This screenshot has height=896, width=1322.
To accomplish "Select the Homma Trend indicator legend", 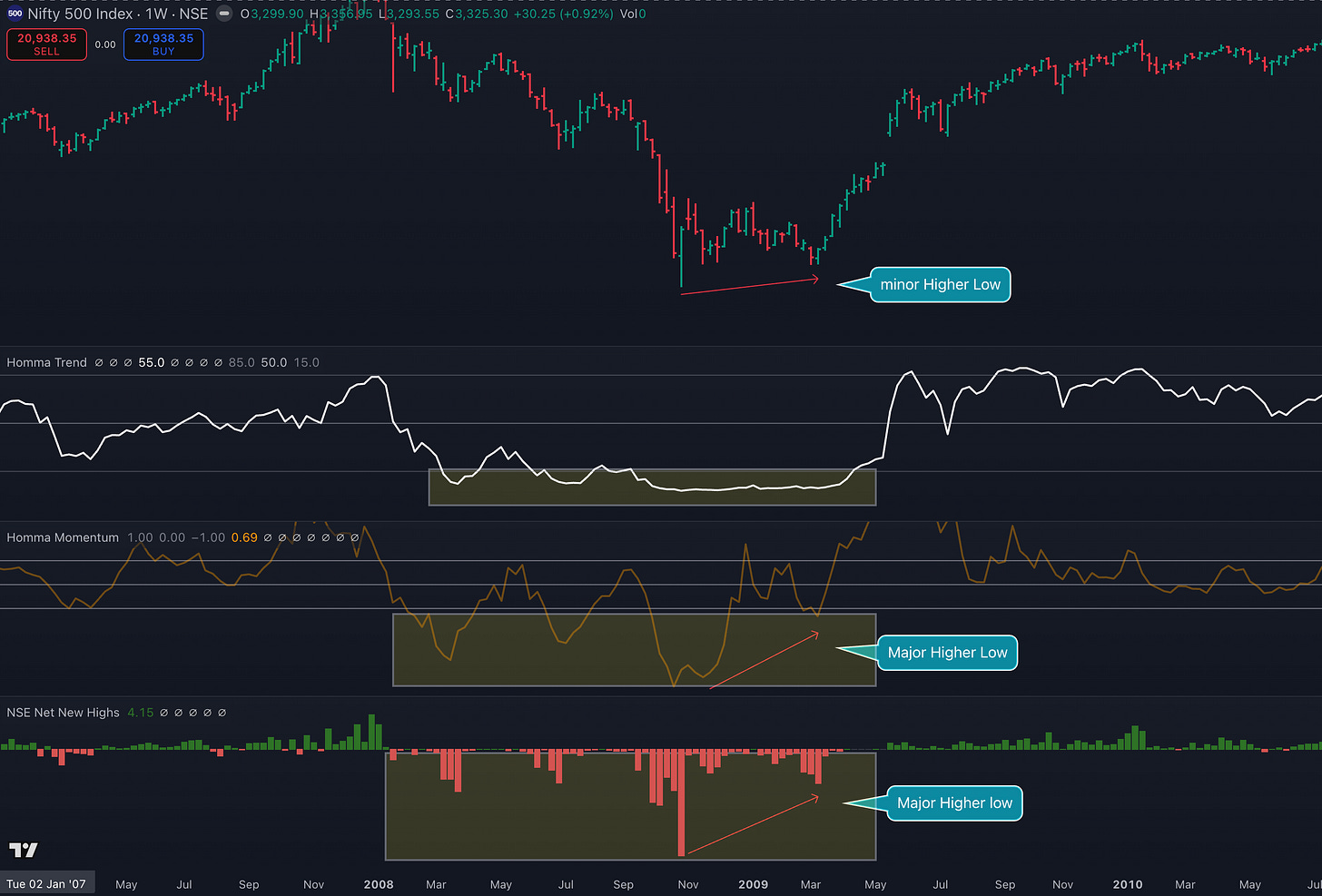I will click(46, 362).
